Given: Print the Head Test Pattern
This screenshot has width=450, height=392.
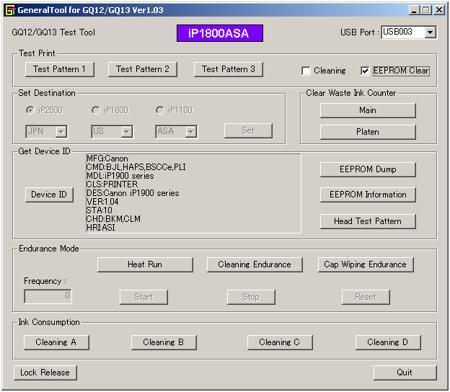Looking at the screenshot, I should 368,221.
